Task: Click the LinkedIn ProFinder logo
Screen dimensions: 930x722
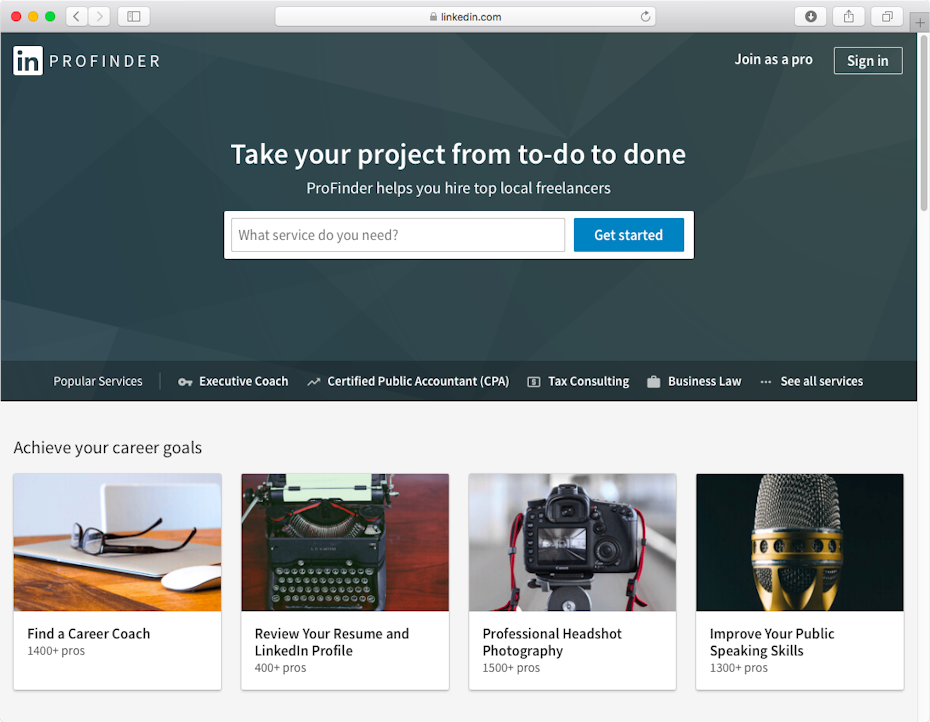Action: (x=86, y=61)
